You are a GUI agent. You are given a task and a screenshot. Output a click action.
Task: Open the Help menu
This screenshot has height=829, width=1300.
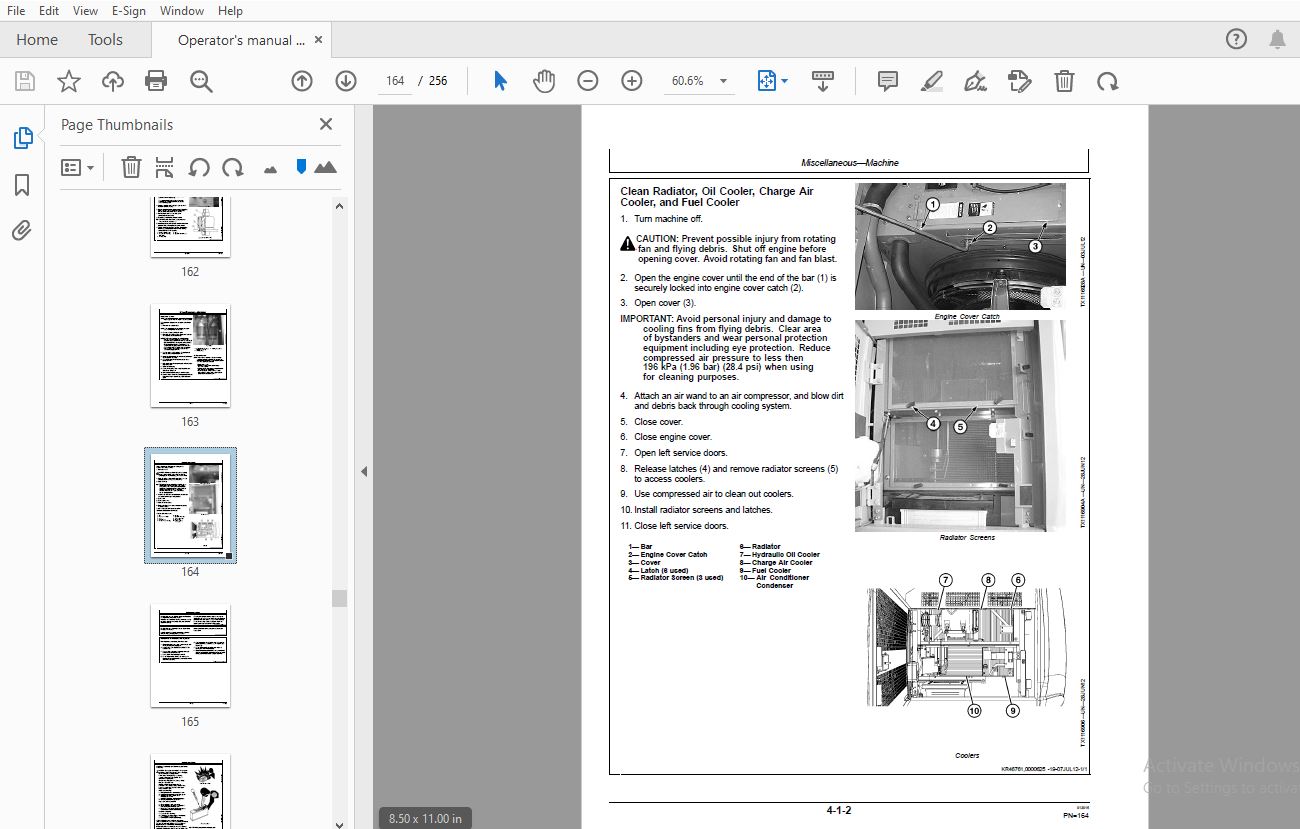click(x=230, y=11)
